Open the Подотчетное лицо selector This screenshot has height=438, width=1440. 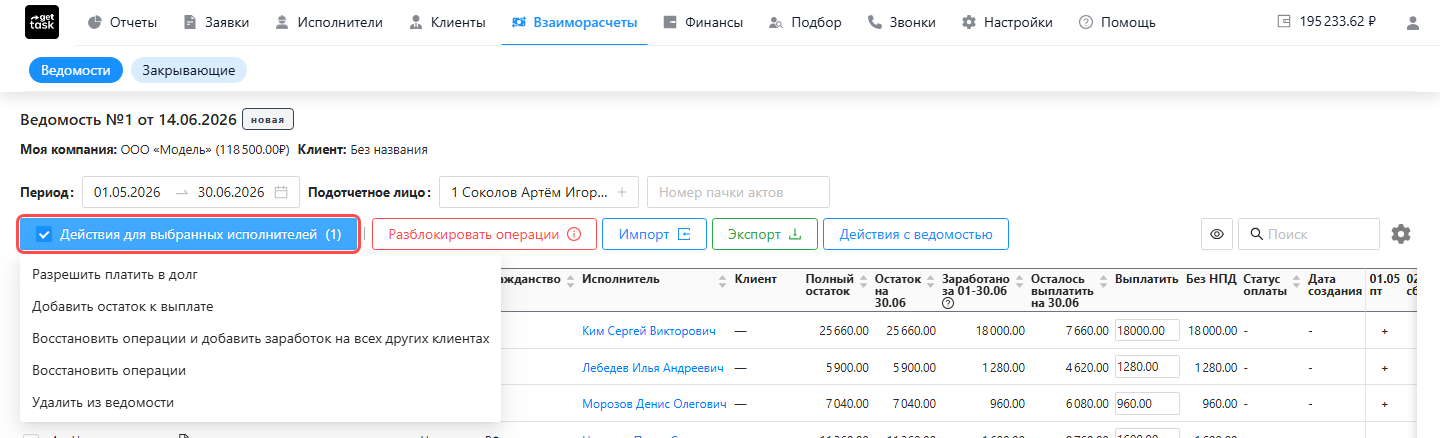pos(539,192)
